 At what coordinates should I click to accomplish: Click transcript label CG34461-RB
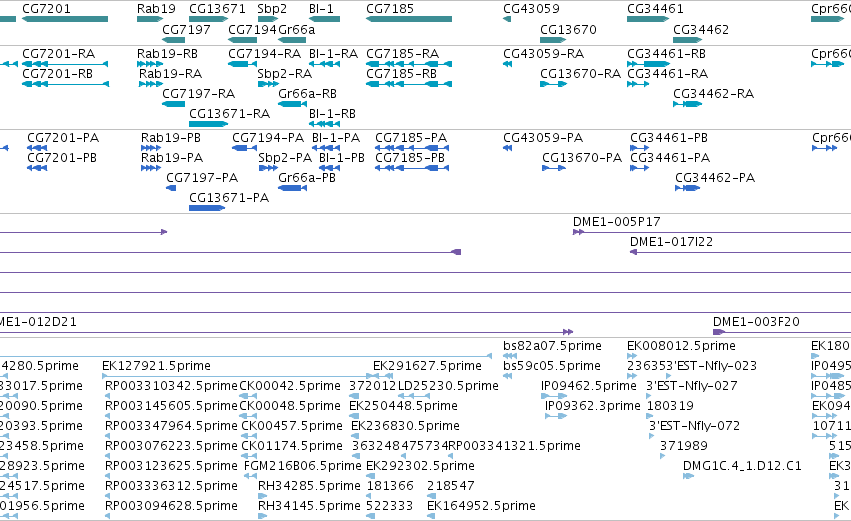click(x=666, y=54)
